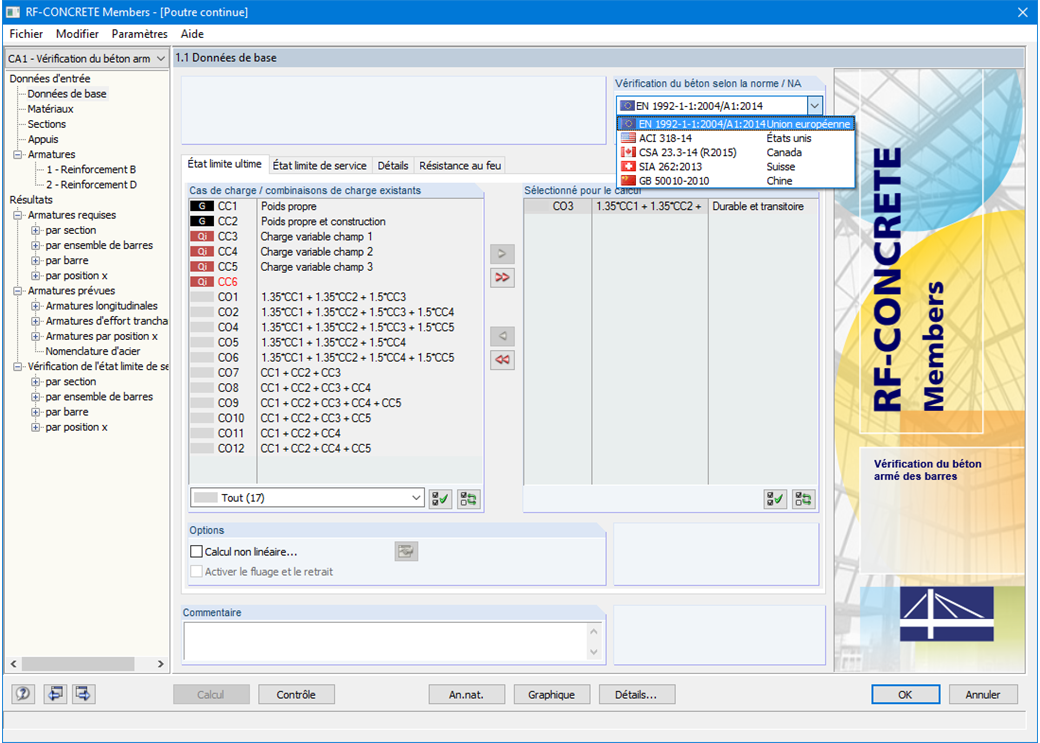Select the CO7 CC1 + CC2 + CC3 row
The image size is (1040, 743).
336,373
